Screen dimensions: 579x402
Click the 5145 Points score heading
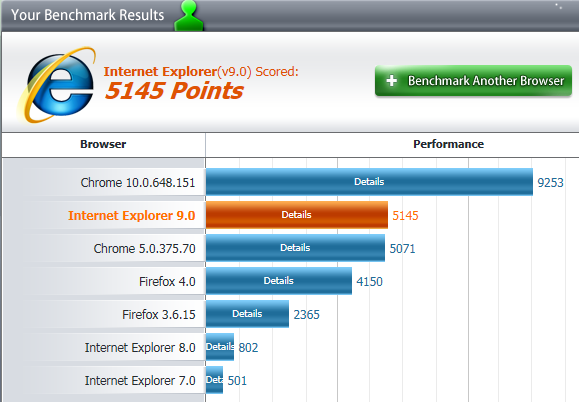click(x=174, y=91)
